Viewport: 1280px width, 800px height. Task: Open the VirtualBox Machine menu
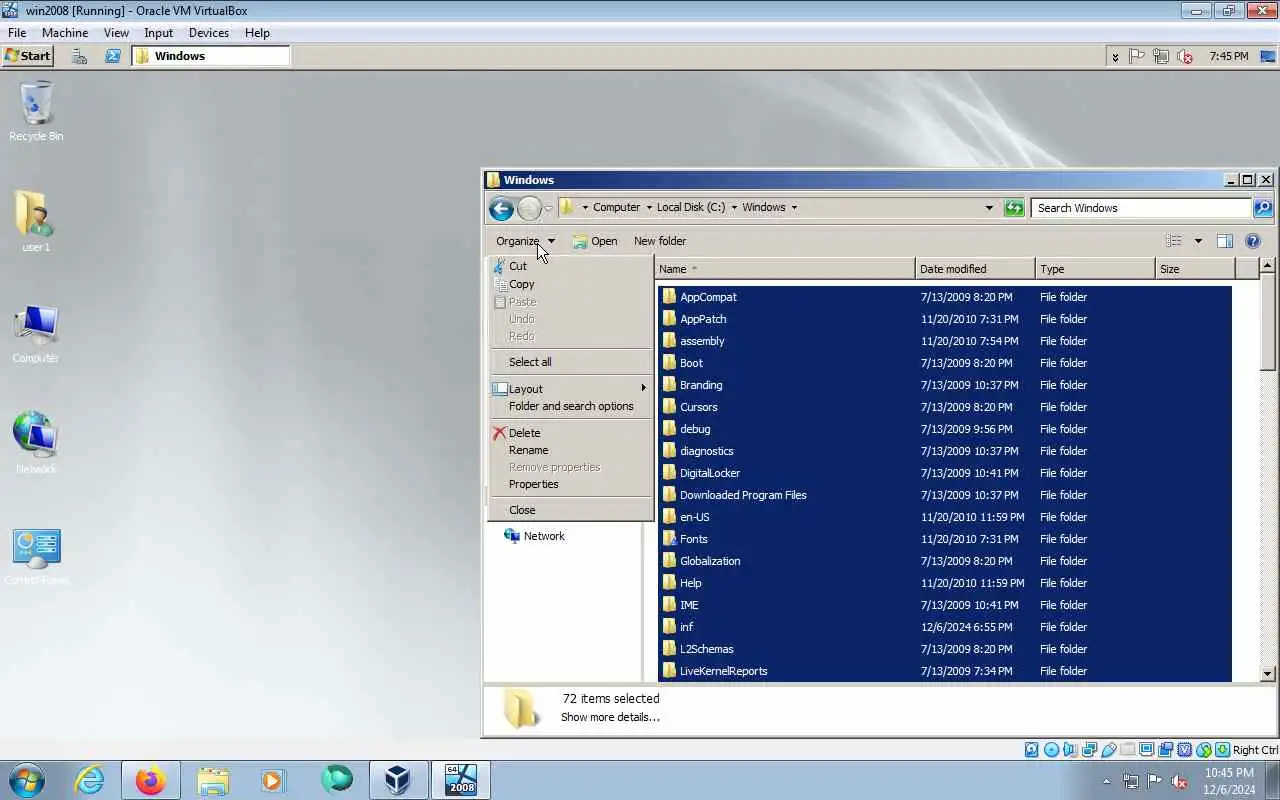pyautogui.click(x=65, y=33)
